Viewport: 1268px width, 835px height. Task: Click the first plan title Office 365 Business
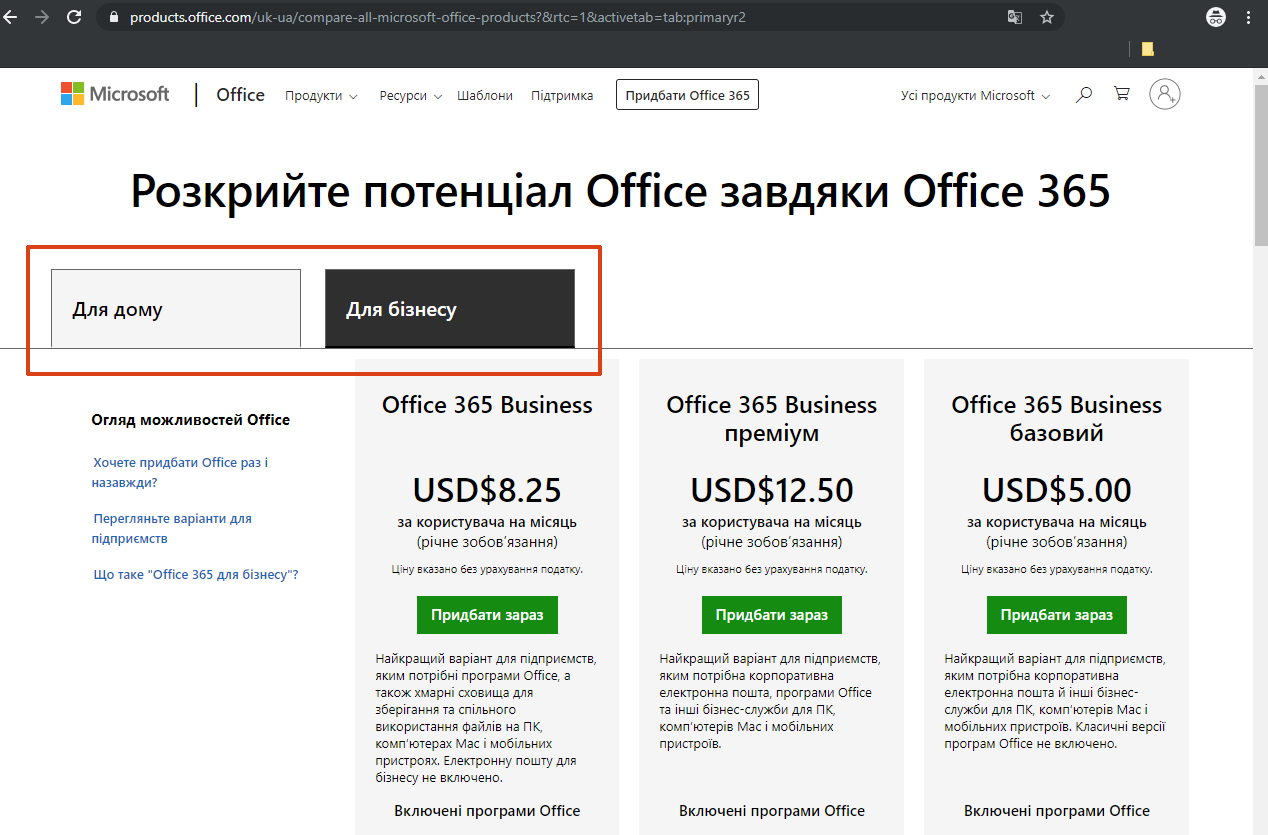(x=487, y=405)
